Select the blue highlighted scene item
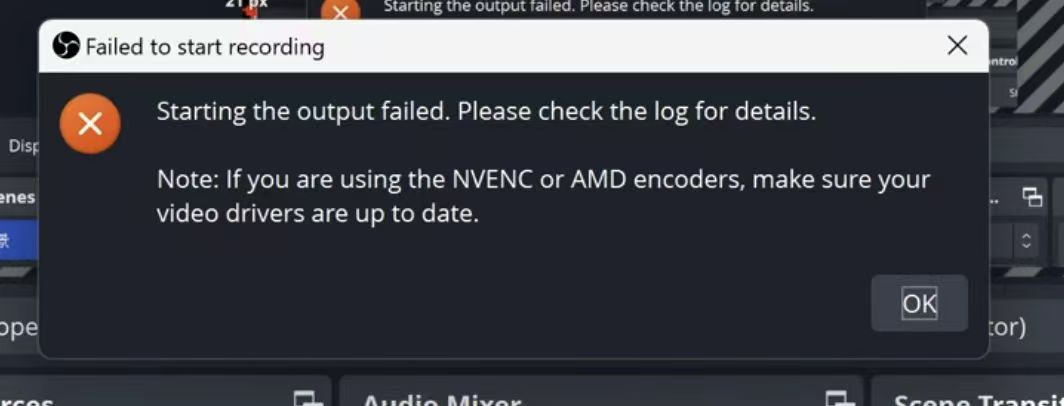Viewport: 1064px width, 406px height. pyautogui.click(x=15, y=240)
